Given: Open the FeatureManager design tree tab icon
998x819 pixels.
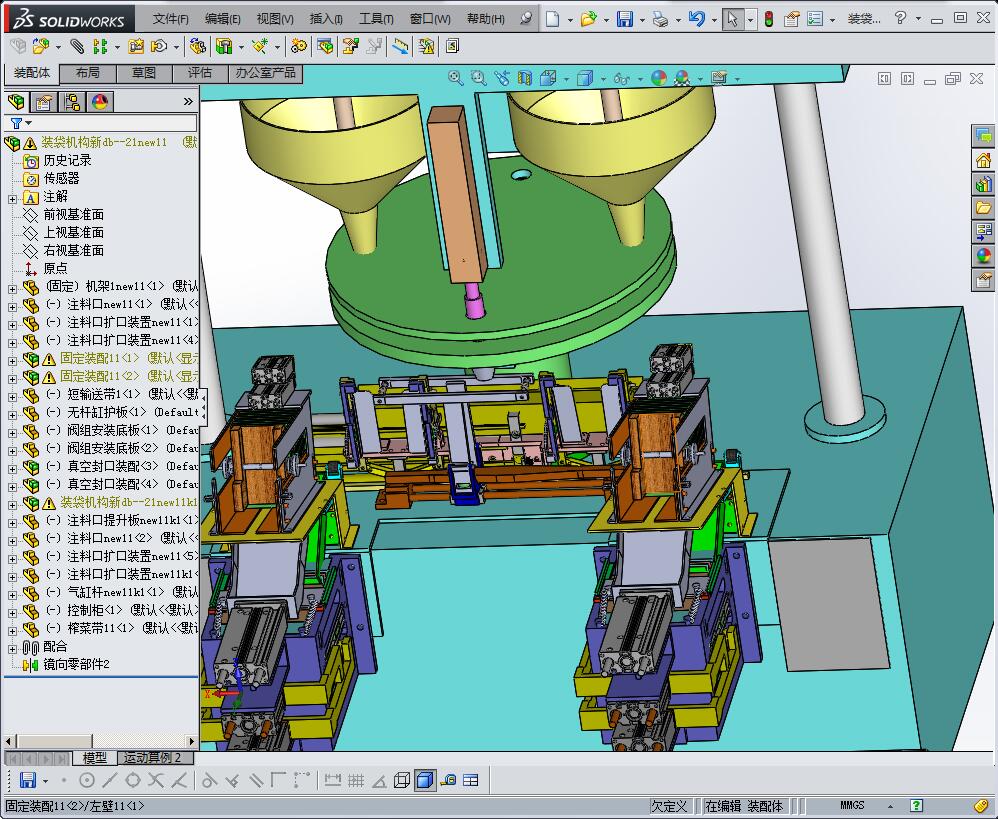Looking at the screenshot, I should coord(16,102).
